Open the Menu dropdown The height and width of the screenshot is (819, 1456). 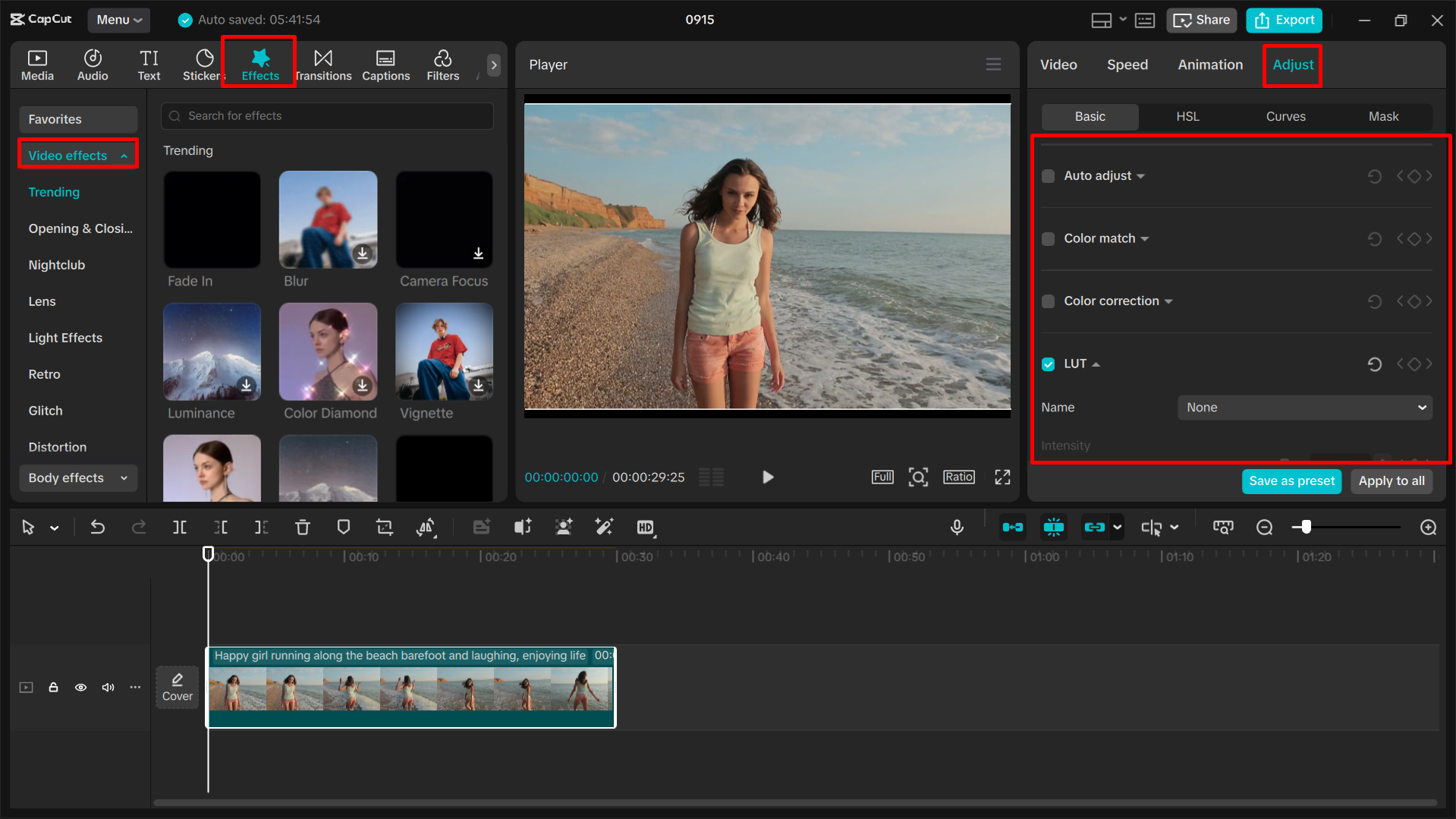coord(118,20)
